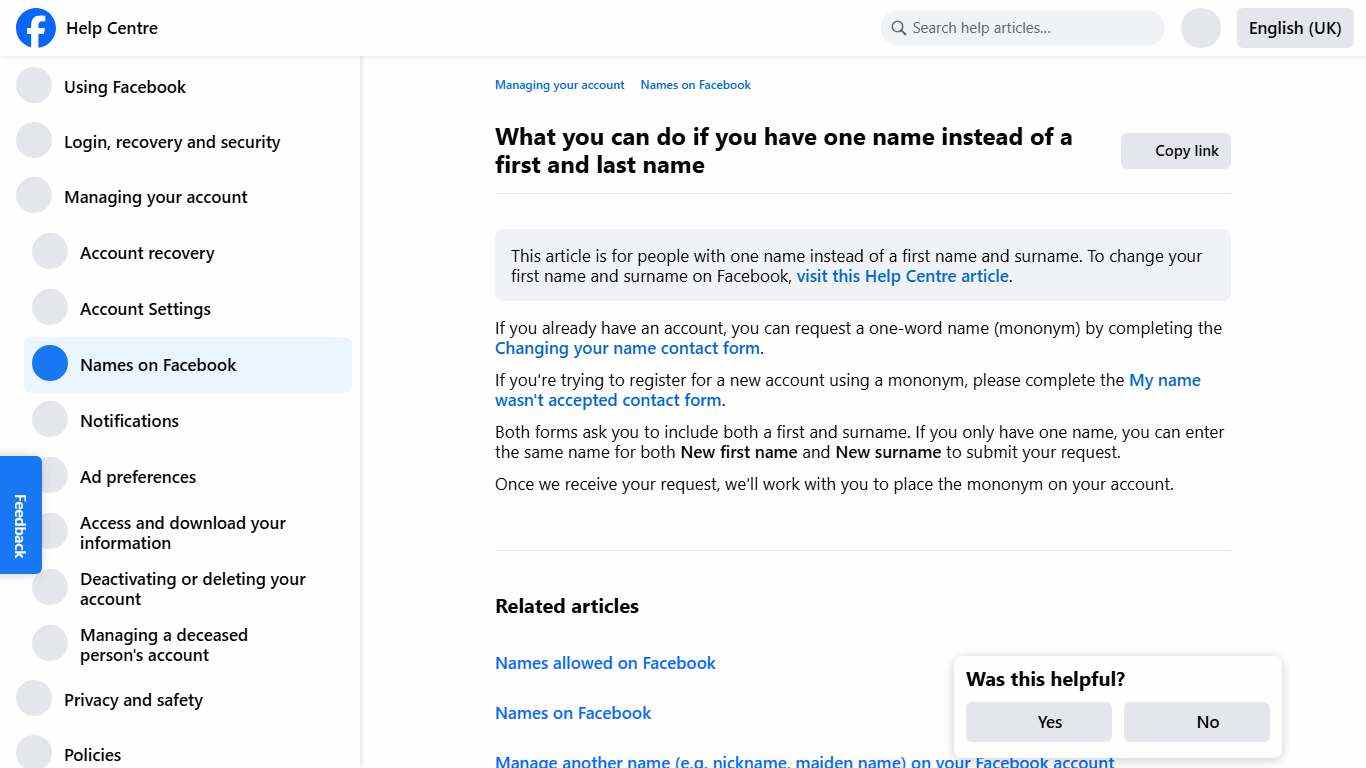Click inside the Search help articles field

click(1020, 28)
